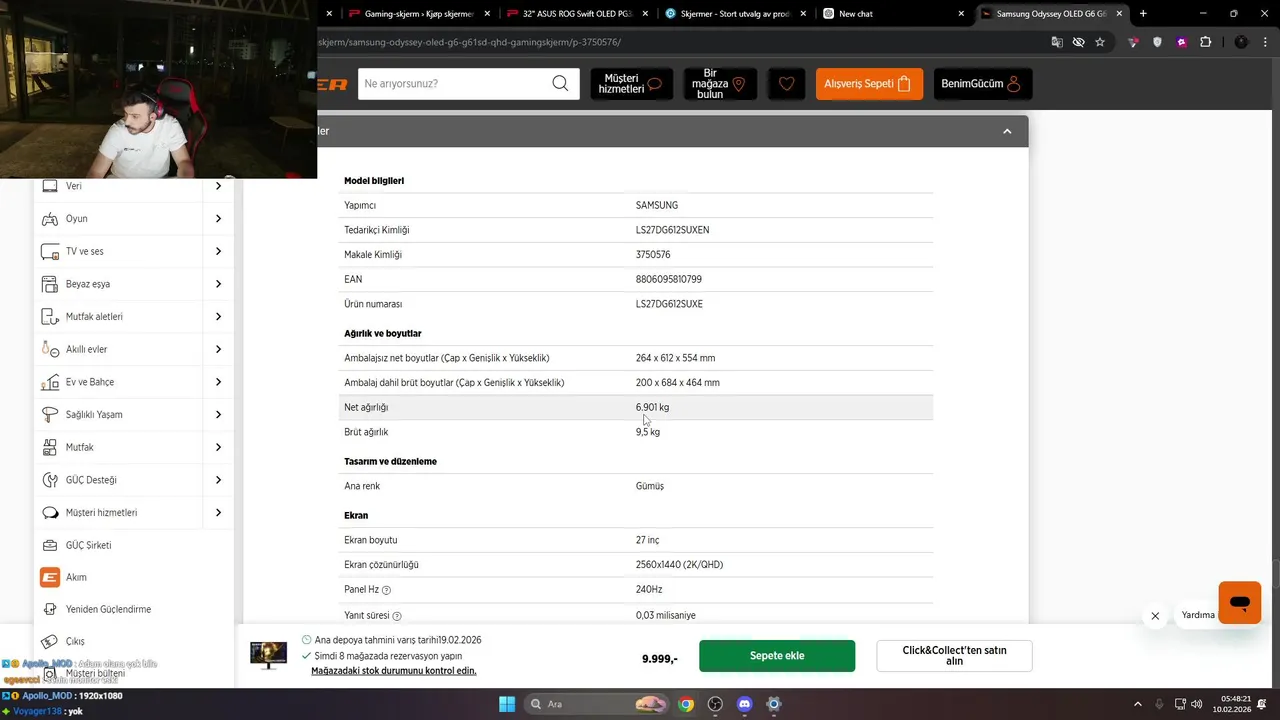Click the crossed-out eye icon in address bar
The image size is (1280, 720).
(1078, 42)
